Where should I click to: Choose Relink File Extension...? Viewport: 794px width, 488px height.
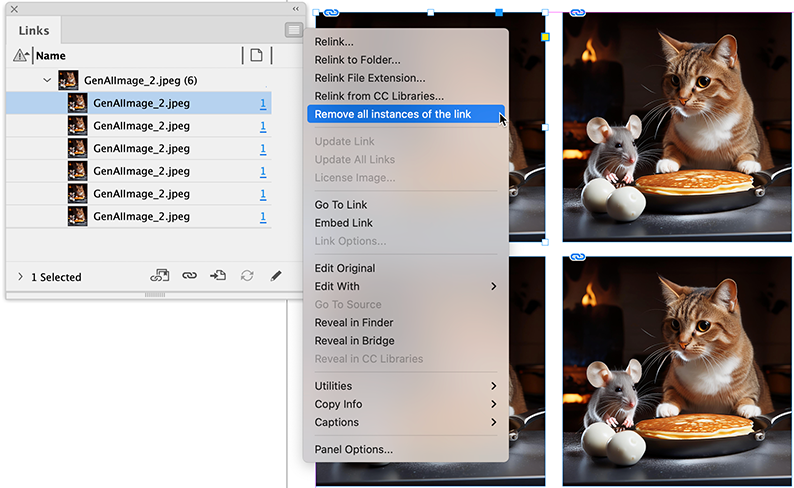[406, 78]
